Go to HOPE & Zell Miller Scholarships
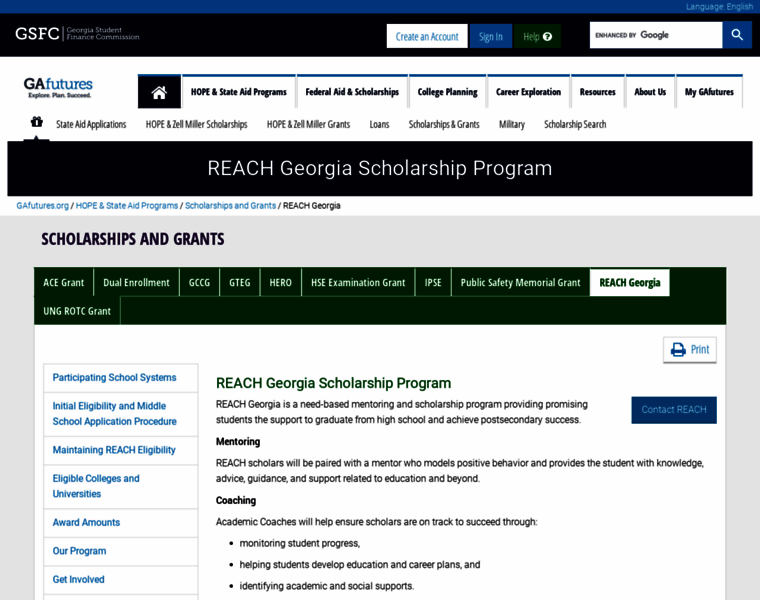 (196, 125)
